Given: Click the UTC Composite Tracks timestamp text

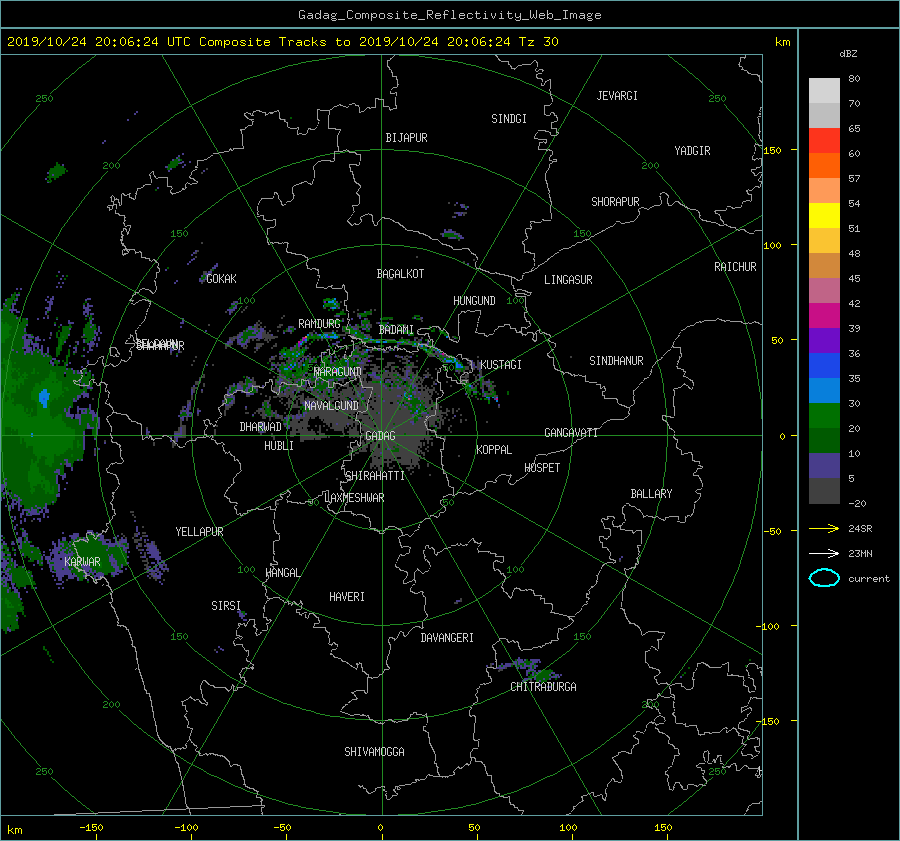Looking at the screenshot, I should [x=282, y=42].
